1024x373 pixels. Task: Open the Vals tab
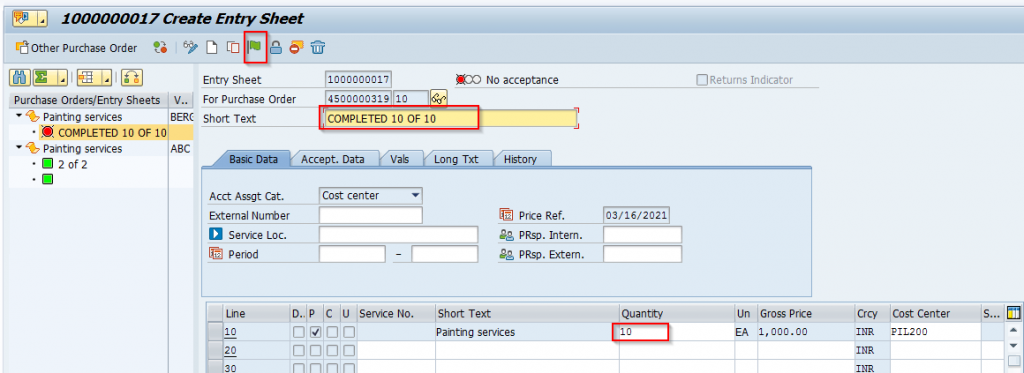tap(399, 159)
